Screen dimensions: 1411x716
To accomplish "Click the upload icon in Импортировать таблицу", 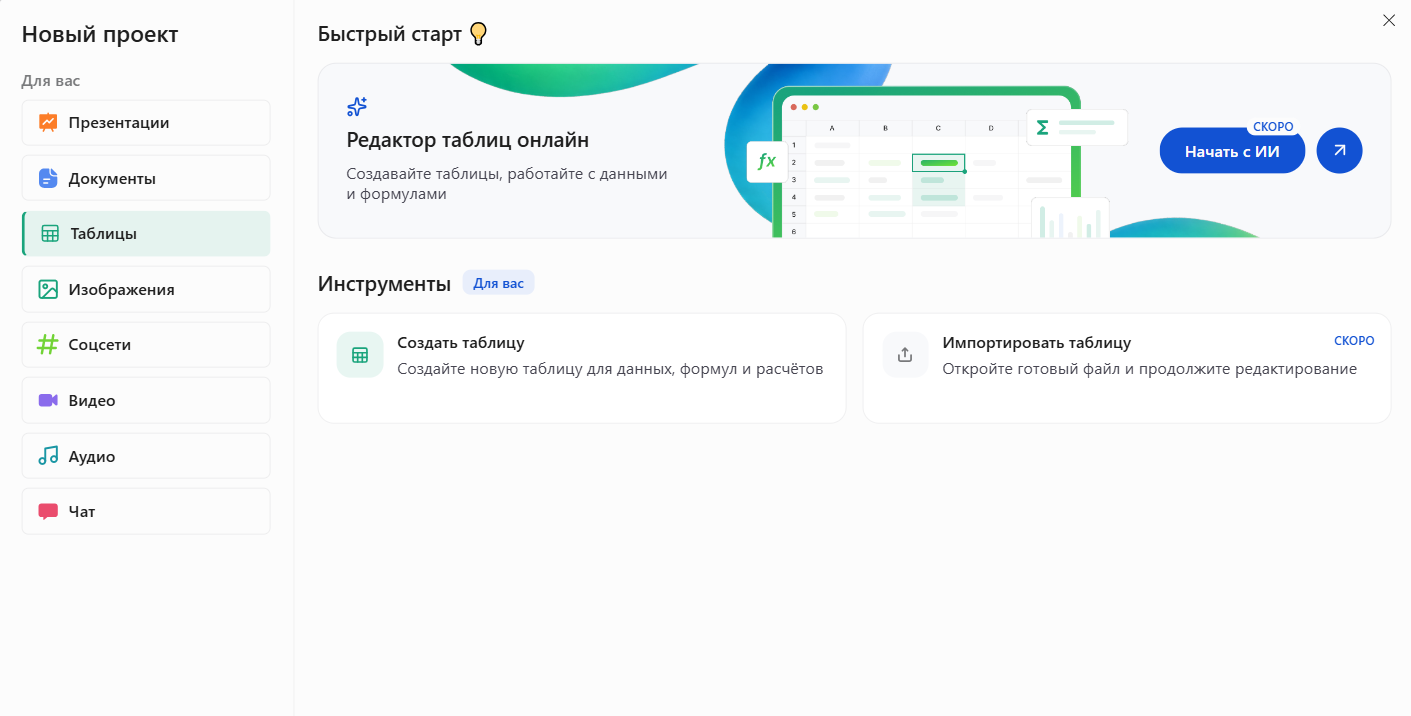I will tap(905, 355).
